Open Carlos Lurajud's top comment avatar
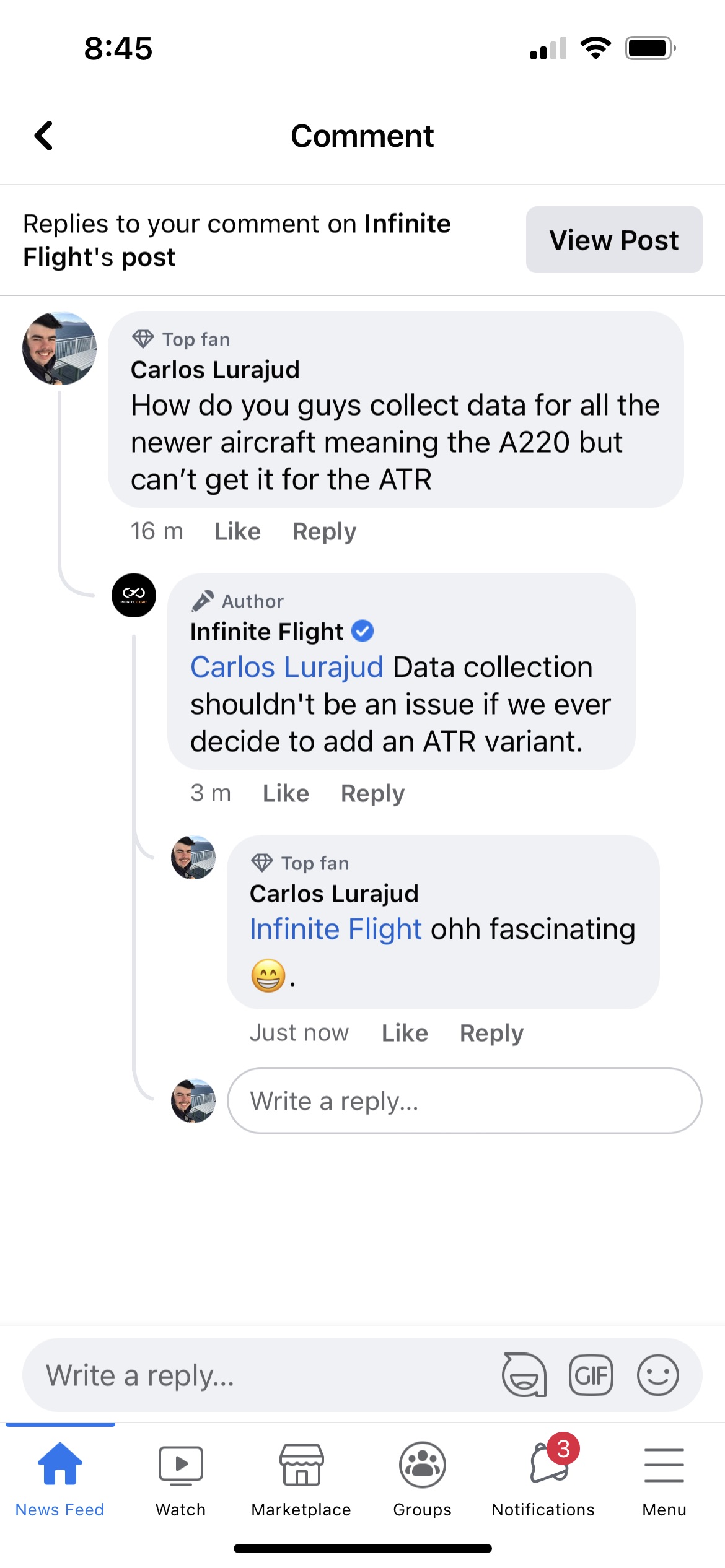The image size is (725, 1568). pos(59,349)
